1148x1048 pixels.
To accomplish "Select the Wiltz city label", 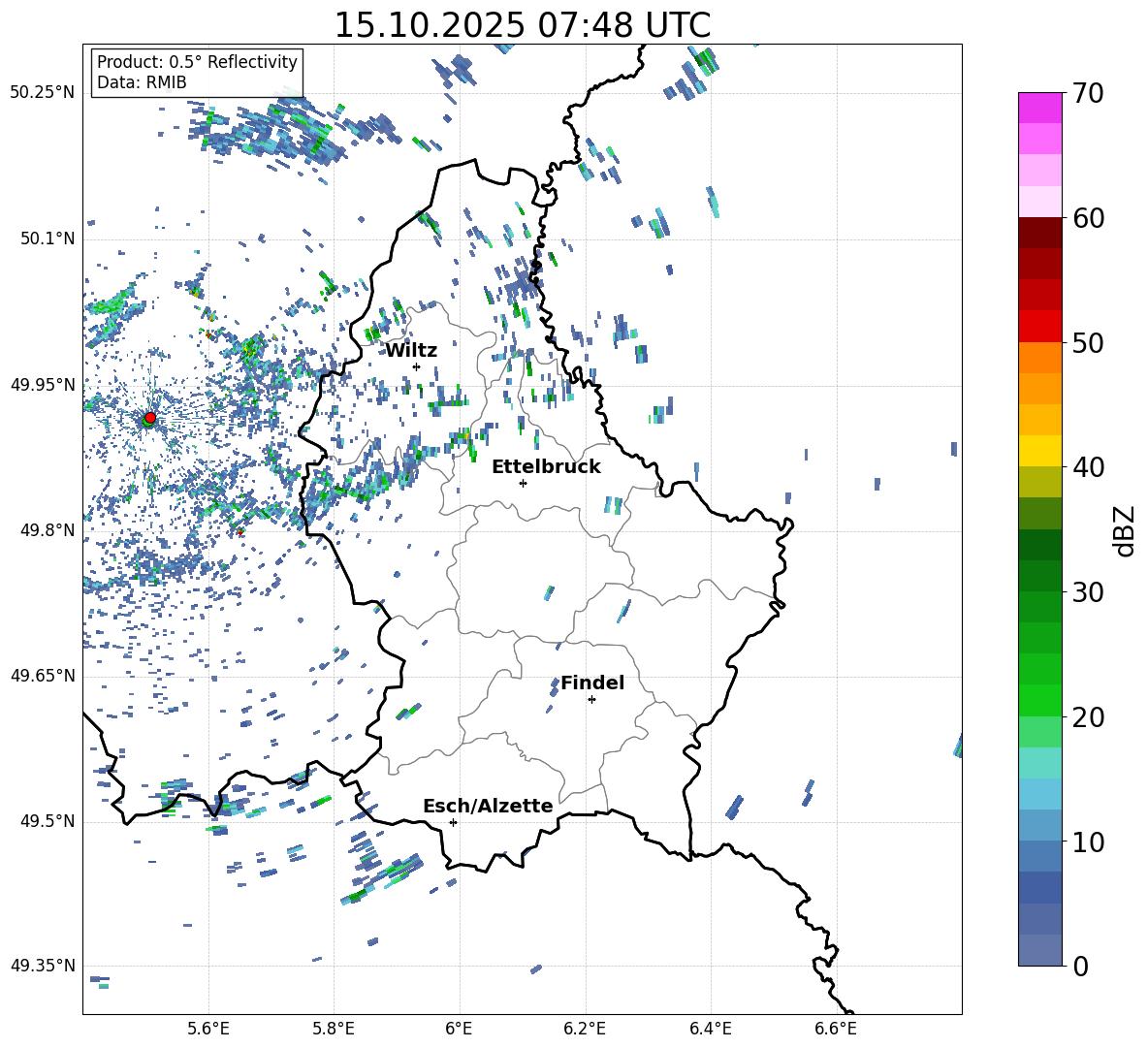I will 411,350.
